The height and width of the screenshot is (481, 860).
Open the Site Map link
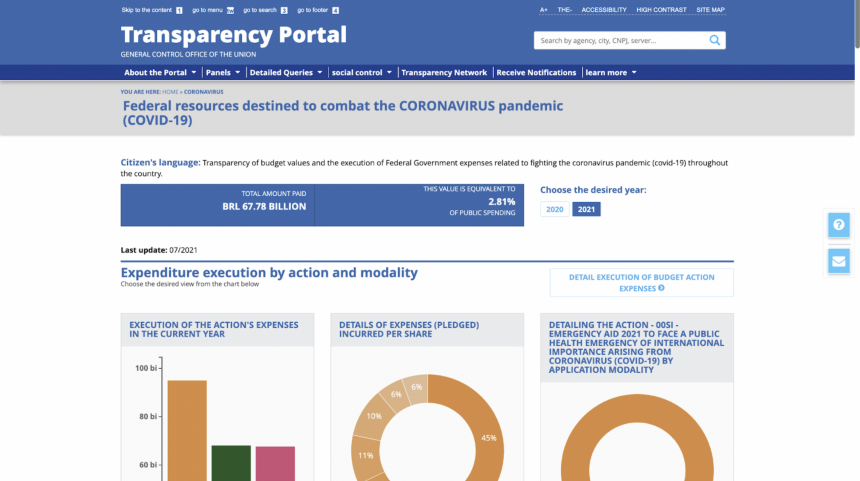(710, 10)
